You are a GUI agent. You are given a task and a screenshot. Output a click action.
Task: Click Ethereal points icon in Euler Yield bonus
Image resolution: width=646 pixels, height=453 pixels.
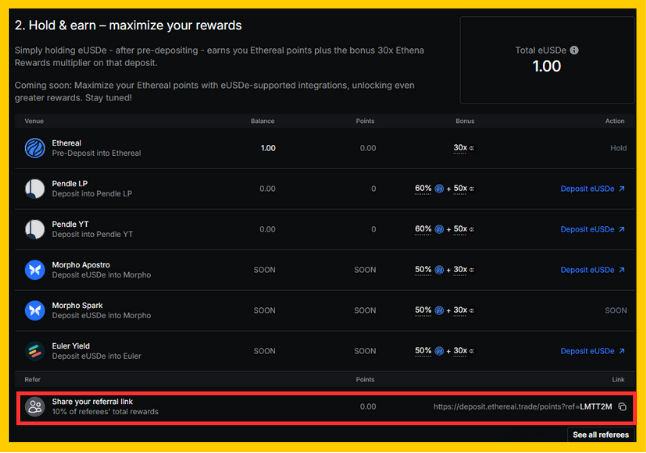click(x=439, y=351)
